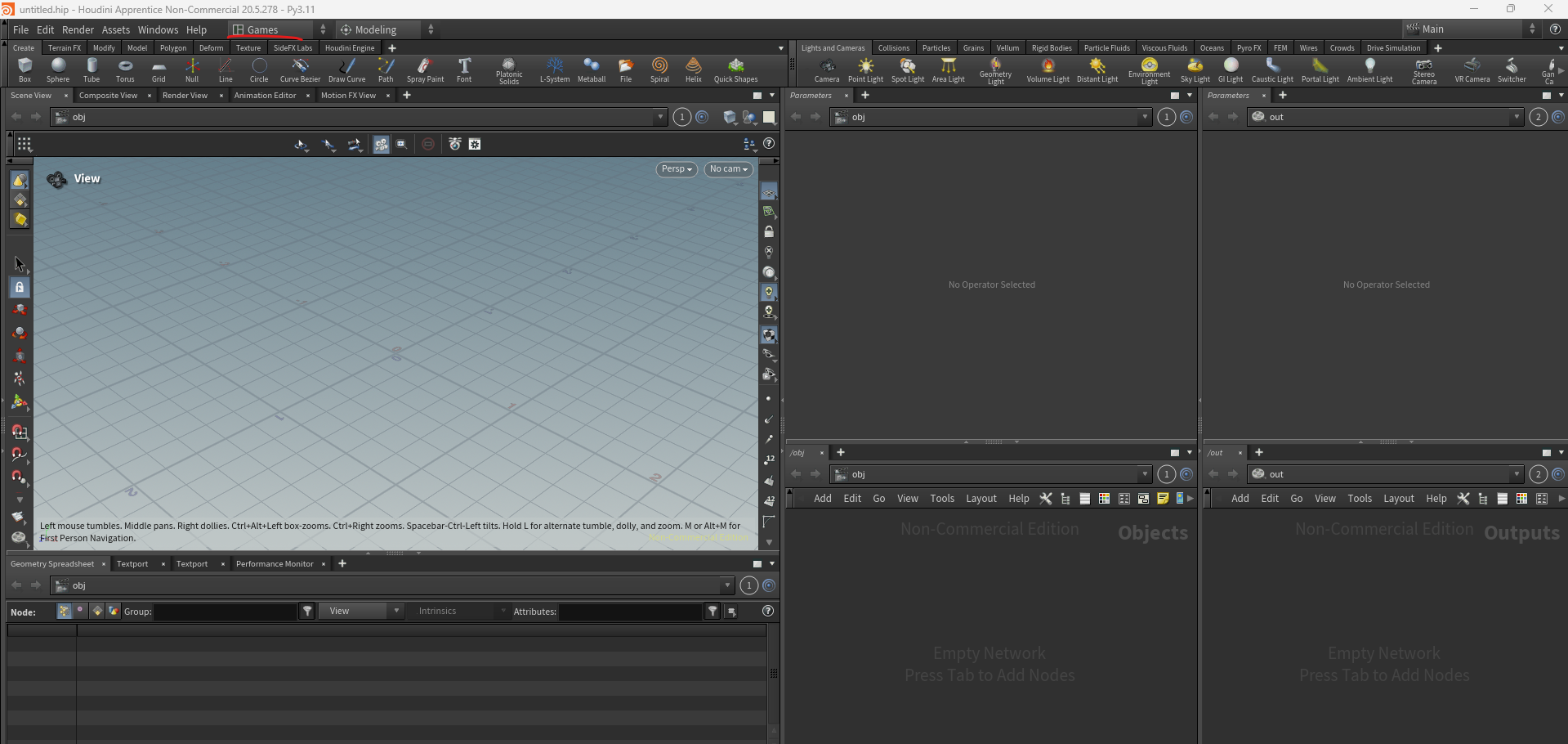Select the Sphere shelf tool
The width and height of the screenshot is (1568, 744).
[58, 70]
